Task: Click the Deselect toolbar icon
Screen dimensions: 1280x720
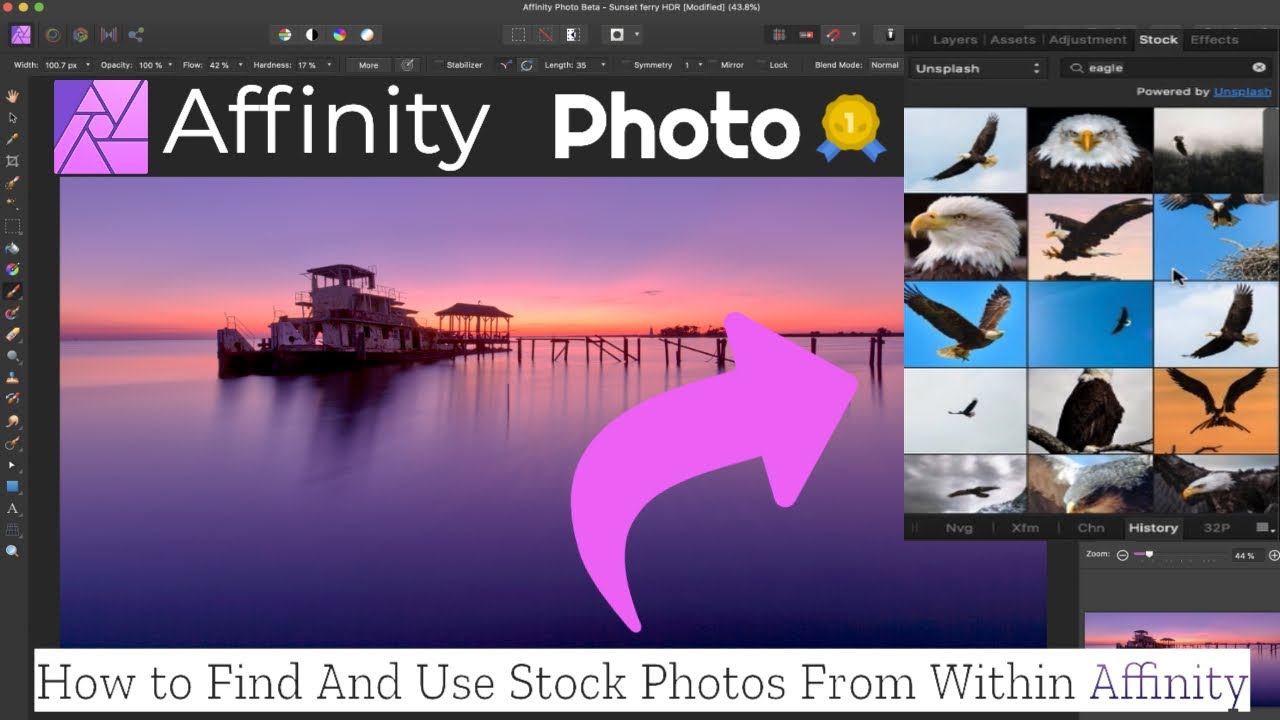Action: pyautogui.click(x=545, y=35)
